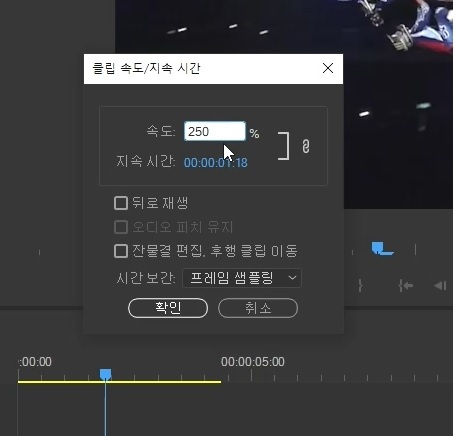This screenshot has width=455, height=436.
Task: Enable 잔물결 편집, 후행 클립 이동 checkbox
Action: [x=121, y=251]
